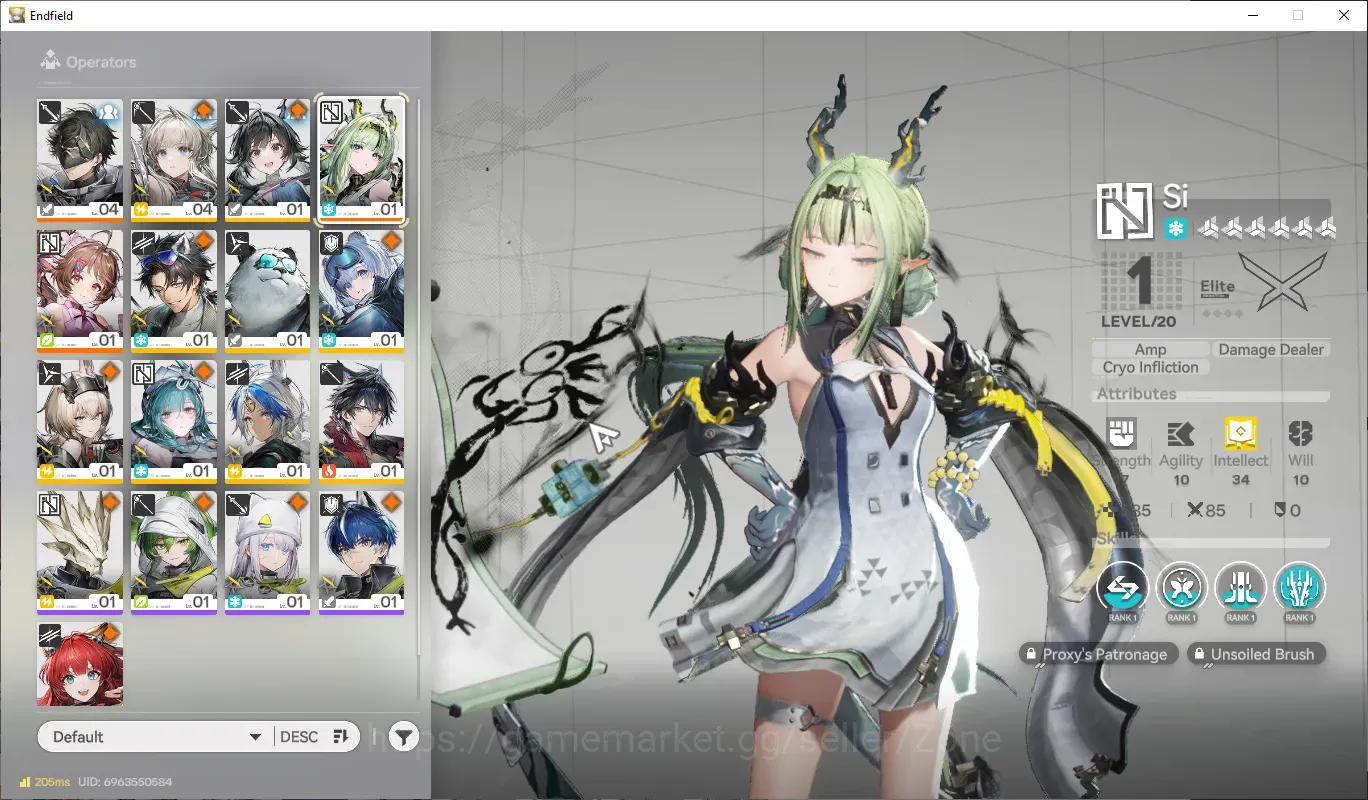The height and width of the screenshot is (800, 1368).
Task: Select the teal-haired operator card
Action: click(174, 421)
